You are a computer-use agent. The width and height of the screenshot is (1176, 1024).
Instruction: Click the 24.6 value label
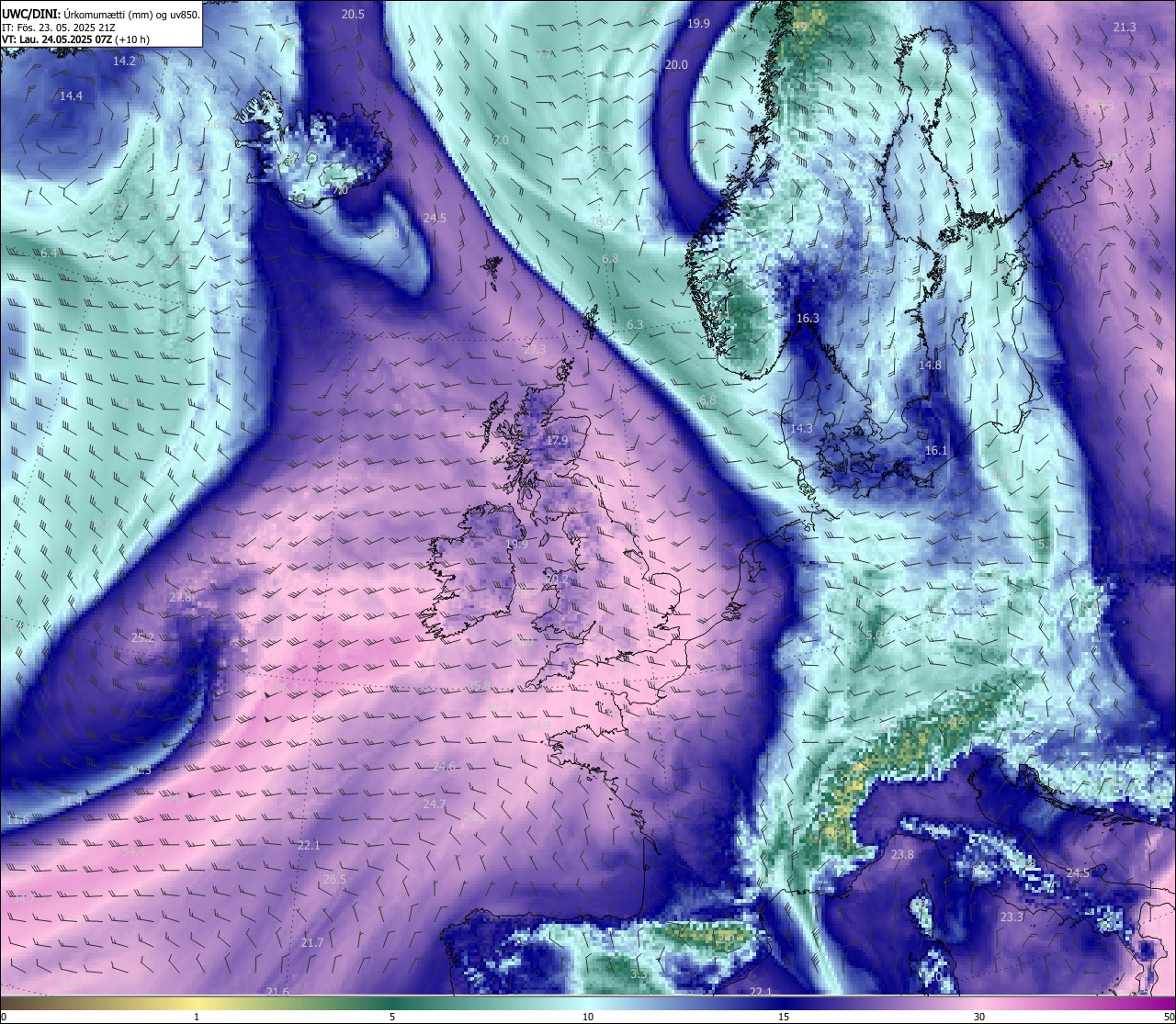(444, 766)
